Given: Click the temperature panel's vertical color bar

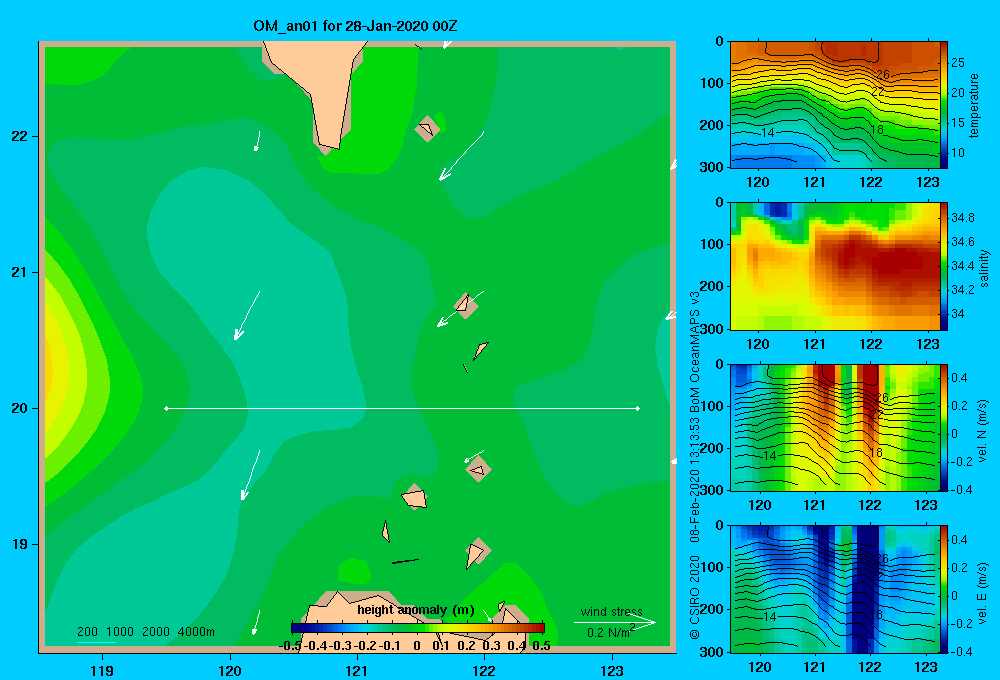Looking at the screenshot, I should click(944, 105).
